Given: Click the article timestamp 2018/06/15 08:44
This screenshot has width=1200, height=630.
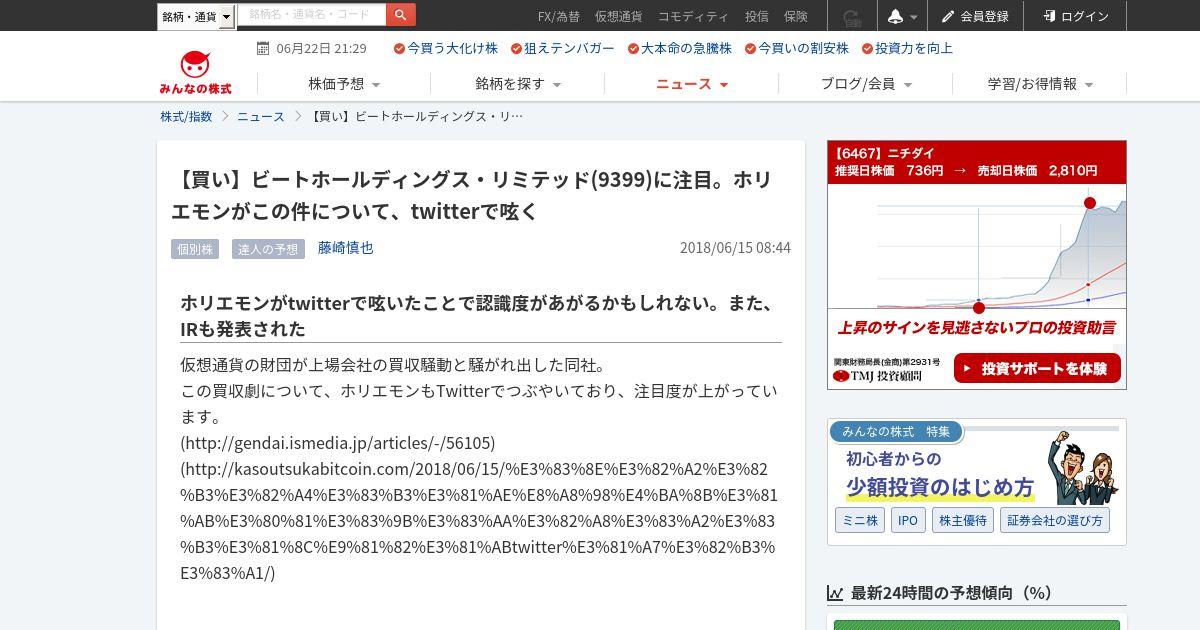Looking at the screenshot, I should (735, 247).
